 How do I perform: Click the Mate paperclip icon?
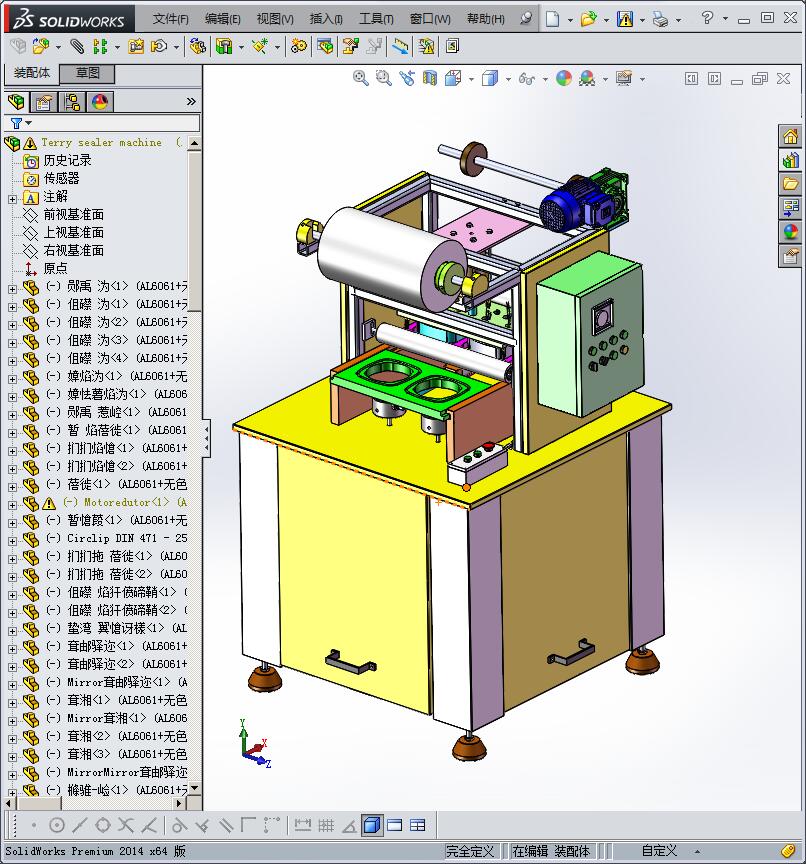[x=77, y=46]
